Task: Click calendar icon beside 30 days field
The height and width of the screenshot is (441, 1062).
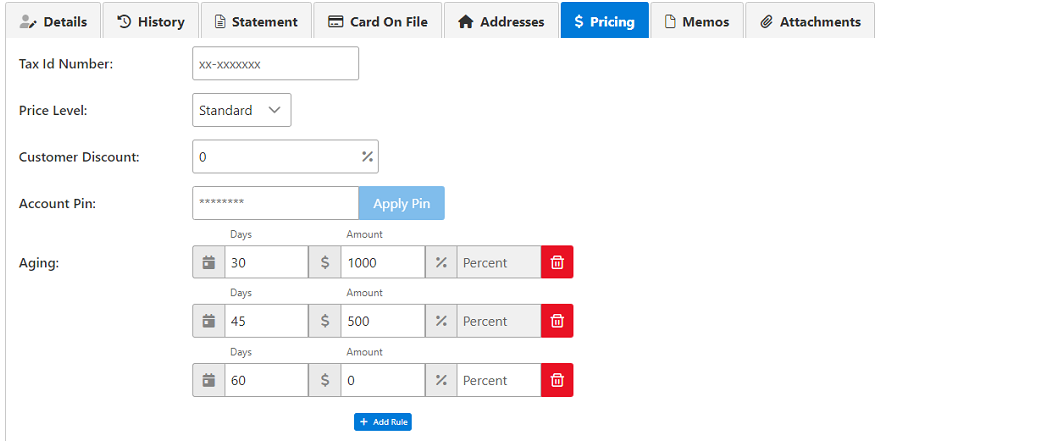Action: (x=208, y=263)
